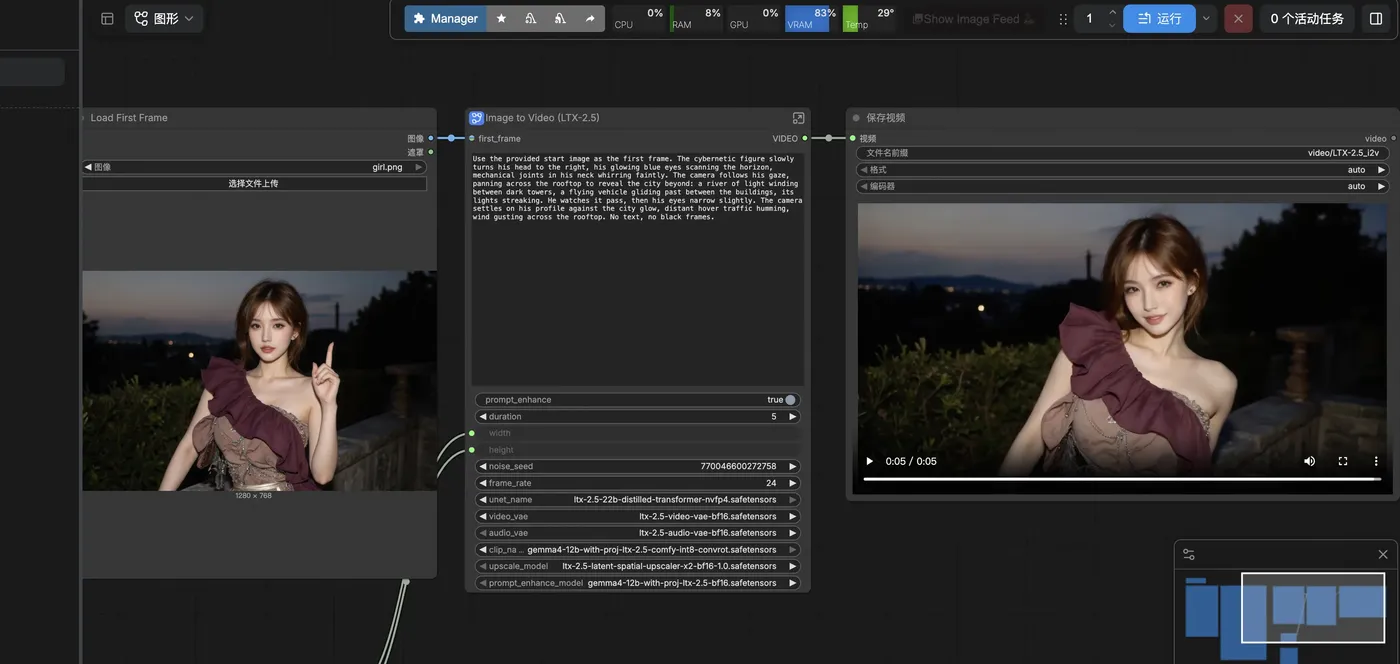Toggle the prompt_enhance switch
The width and height of the screenshot is (1400, 664).
[790, 400]
